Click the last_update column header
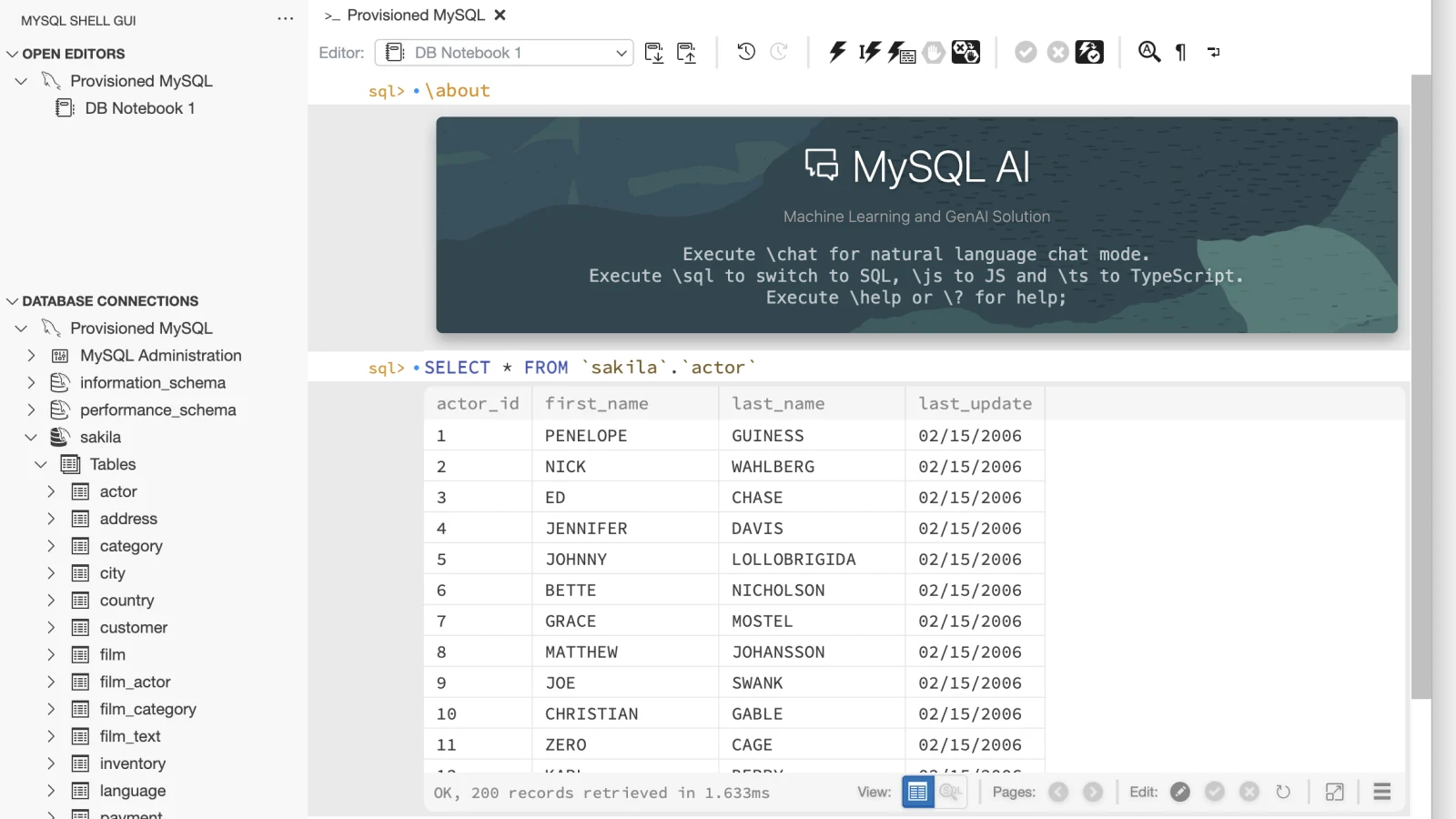The height and width of the screenshot is (819, 1456). pyautogui.click(x=975, y=403)
